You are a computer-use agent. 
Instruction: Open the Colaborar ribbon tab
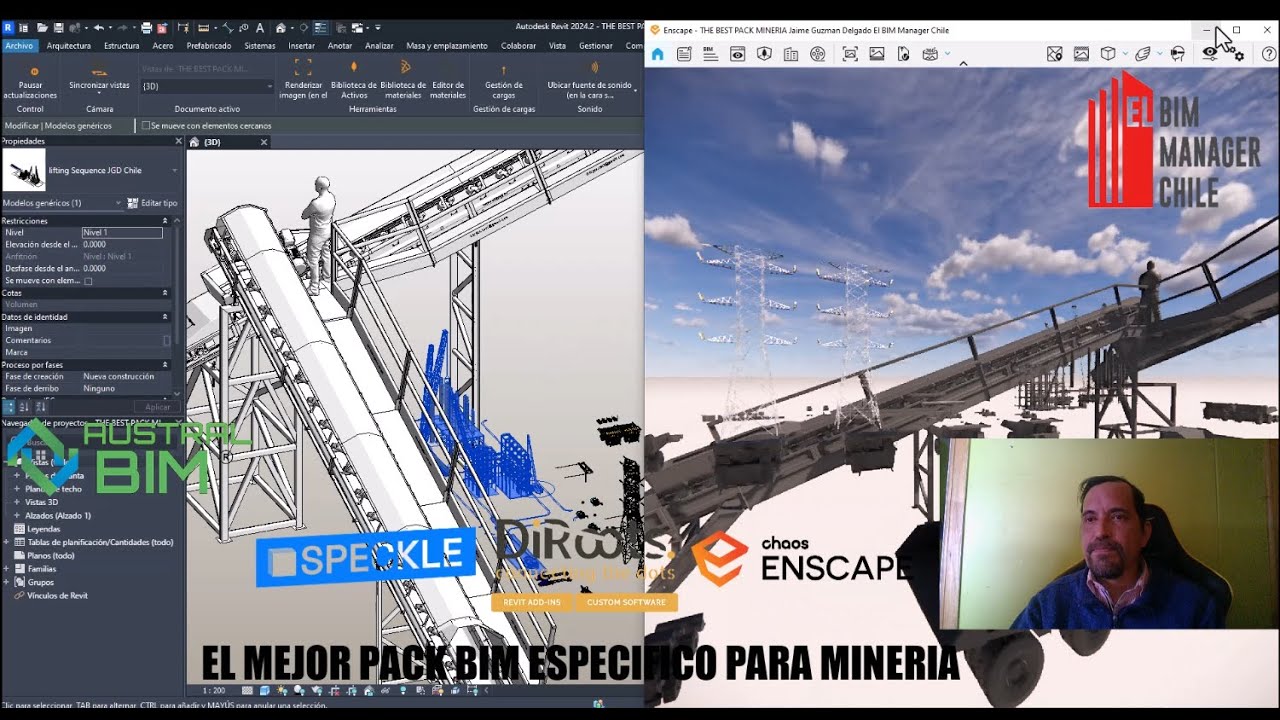tap(518, 45)
